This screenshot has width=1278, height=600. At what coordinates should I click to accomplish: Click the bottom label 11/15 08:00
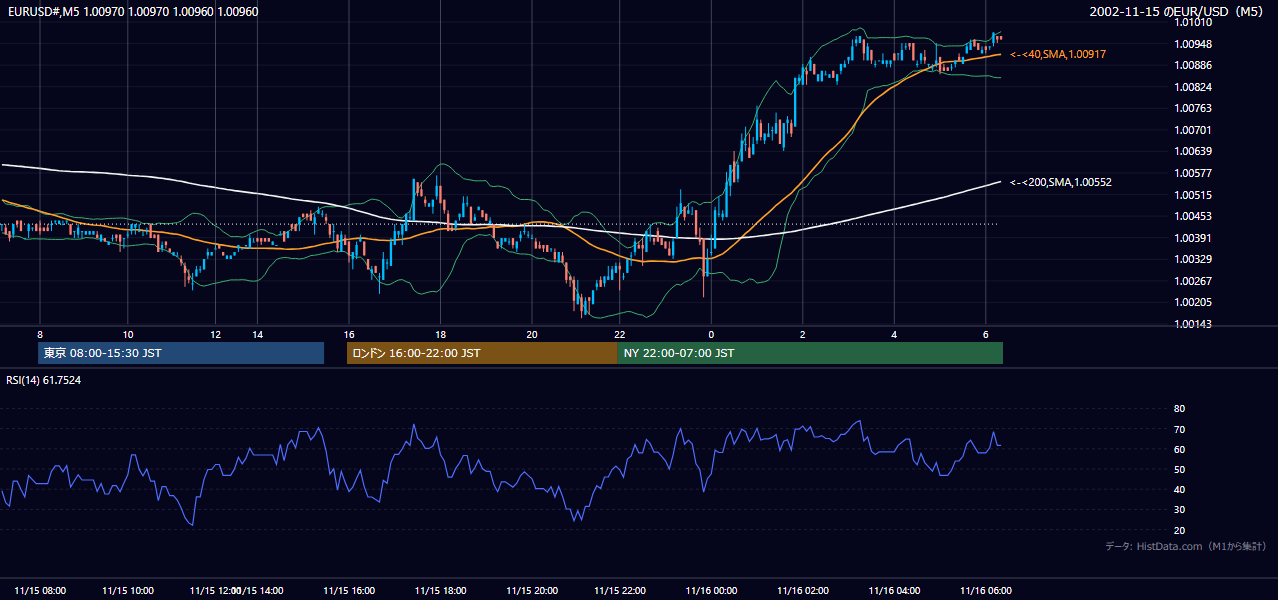coord(41,590)
